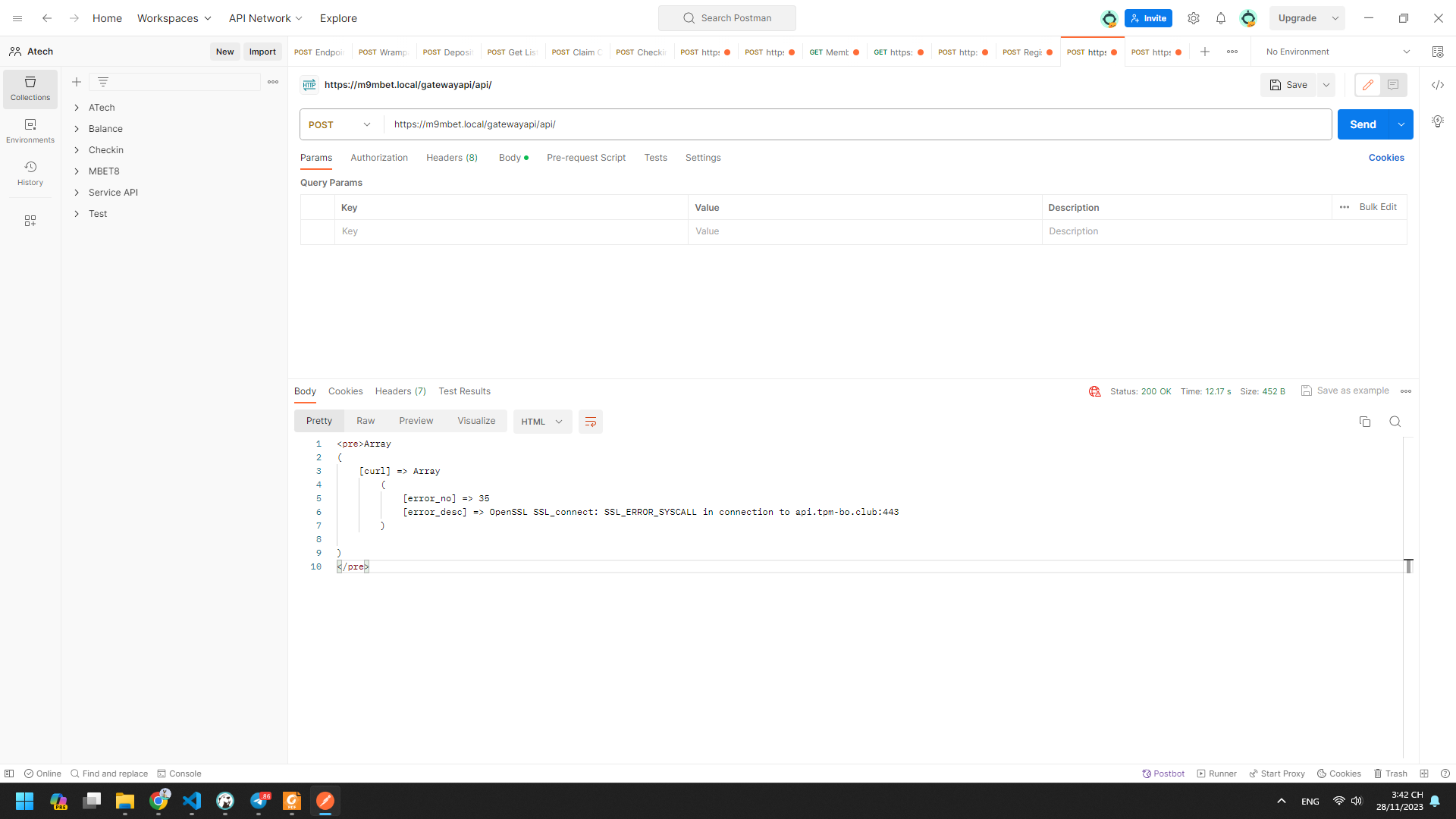1456x819 pixels.
Task: Click the filter collections icon
Action: [x=103, y=82]
